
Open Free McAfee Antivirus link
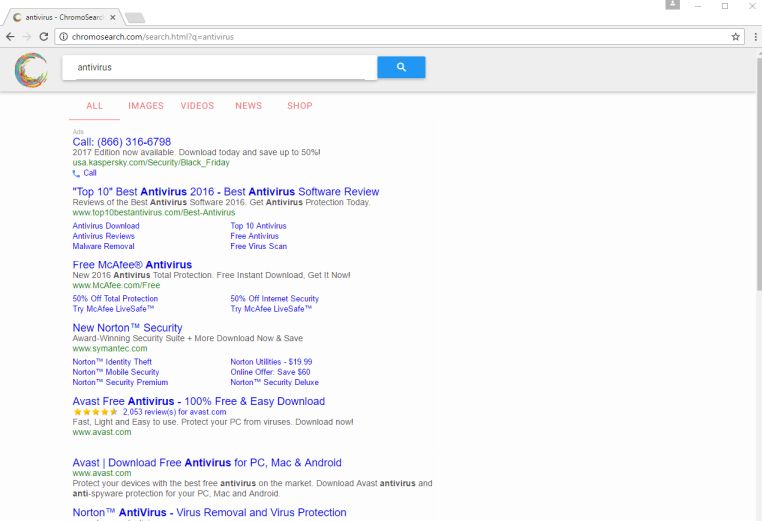(x=132, y=264)
